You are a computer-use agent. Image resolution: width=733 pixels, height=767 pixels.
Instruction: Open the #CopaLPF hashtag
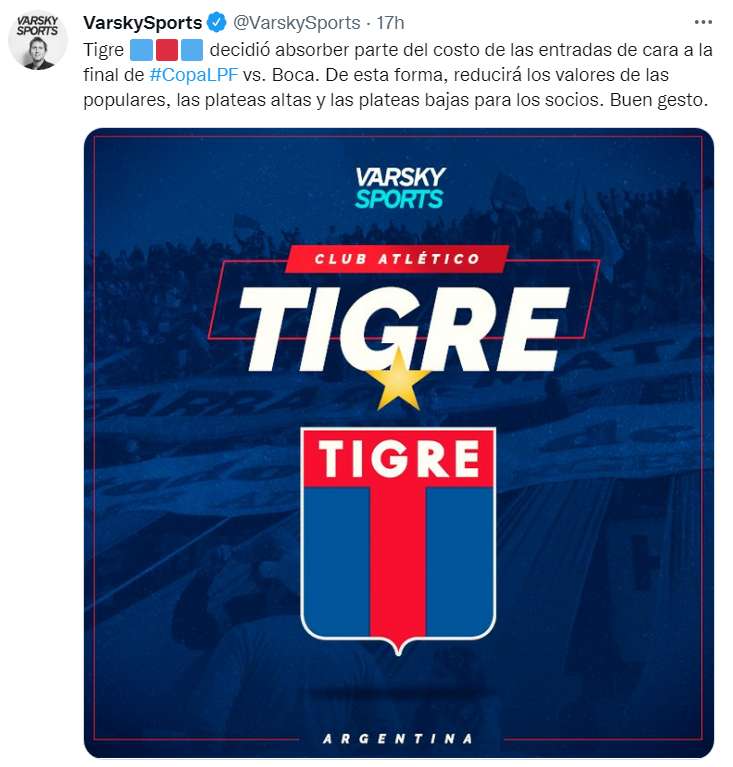point(193,75)
